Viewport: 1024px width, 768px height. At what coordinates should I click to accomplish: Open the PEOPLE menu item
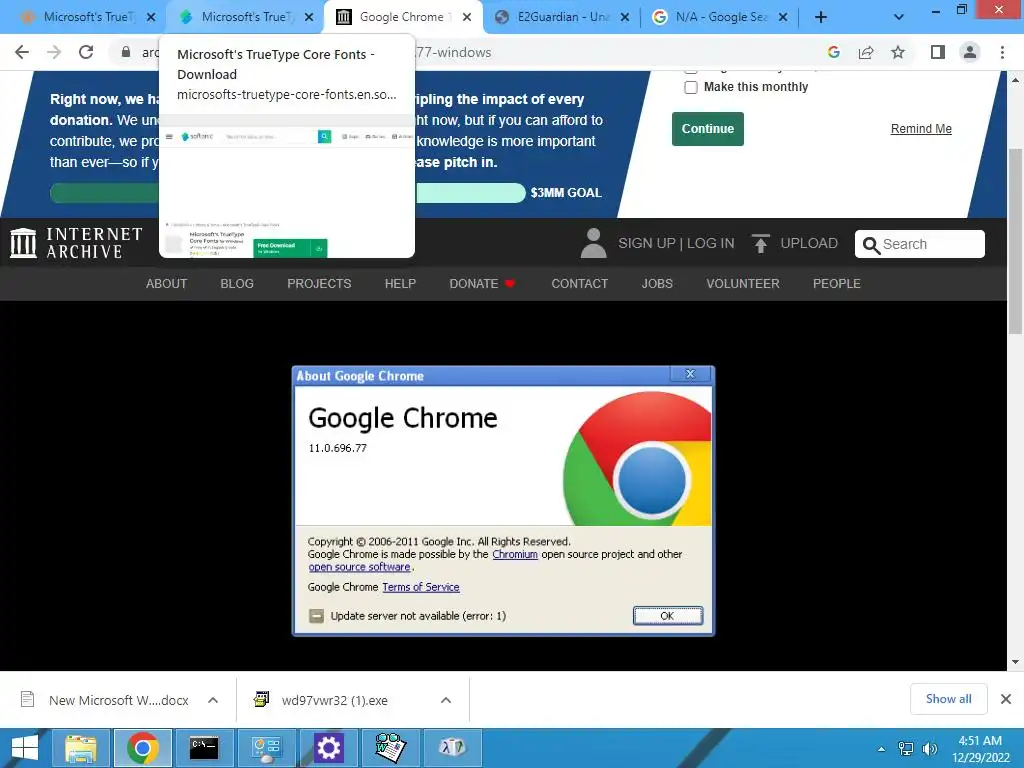[837, 283]
